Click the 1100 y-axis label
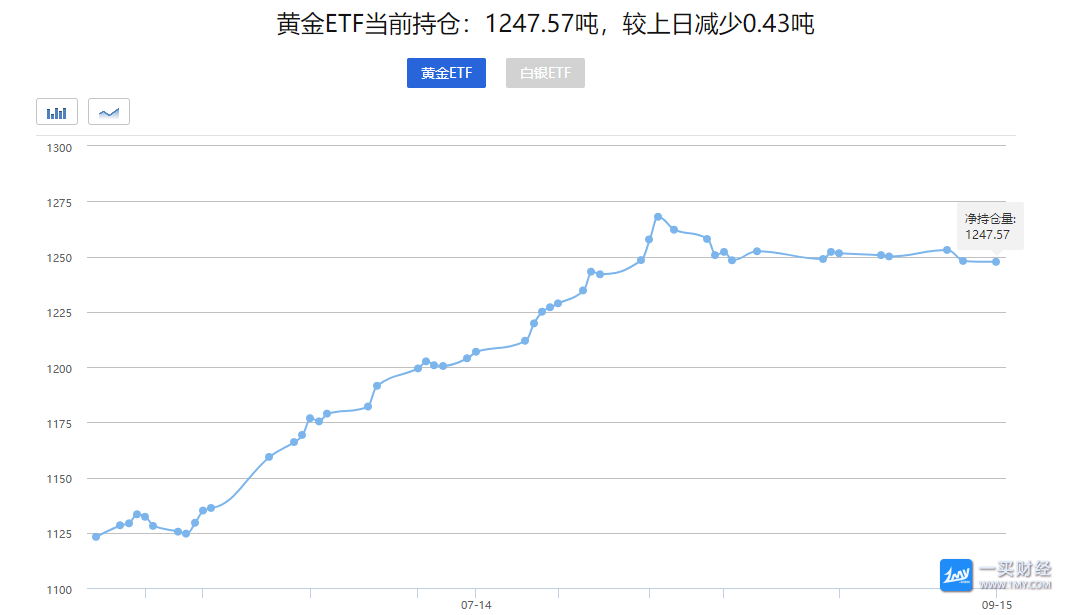1070x615 pixels. [59, 590]
